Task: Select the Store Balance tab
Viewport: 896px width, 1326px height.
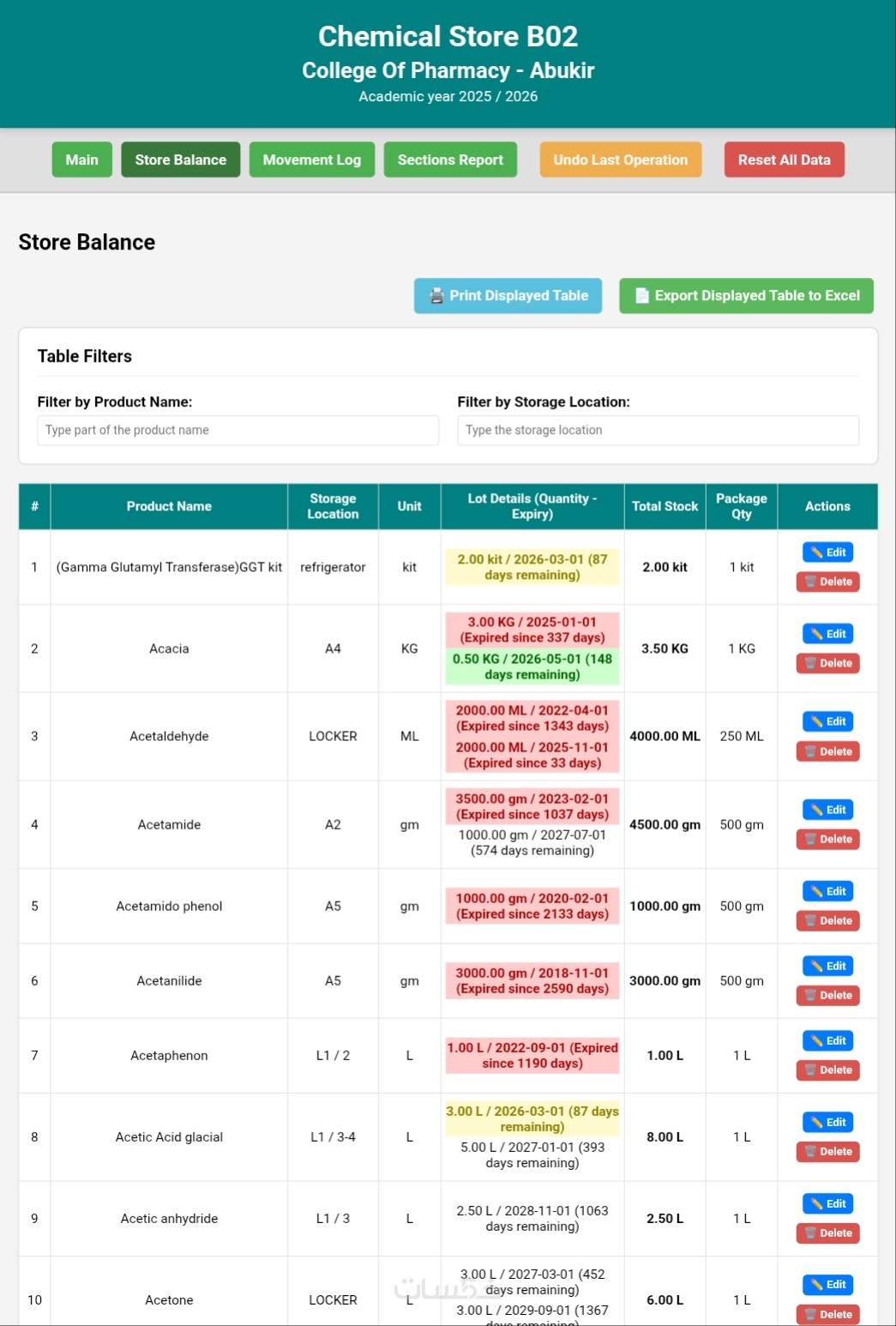Action: [180, 160]
